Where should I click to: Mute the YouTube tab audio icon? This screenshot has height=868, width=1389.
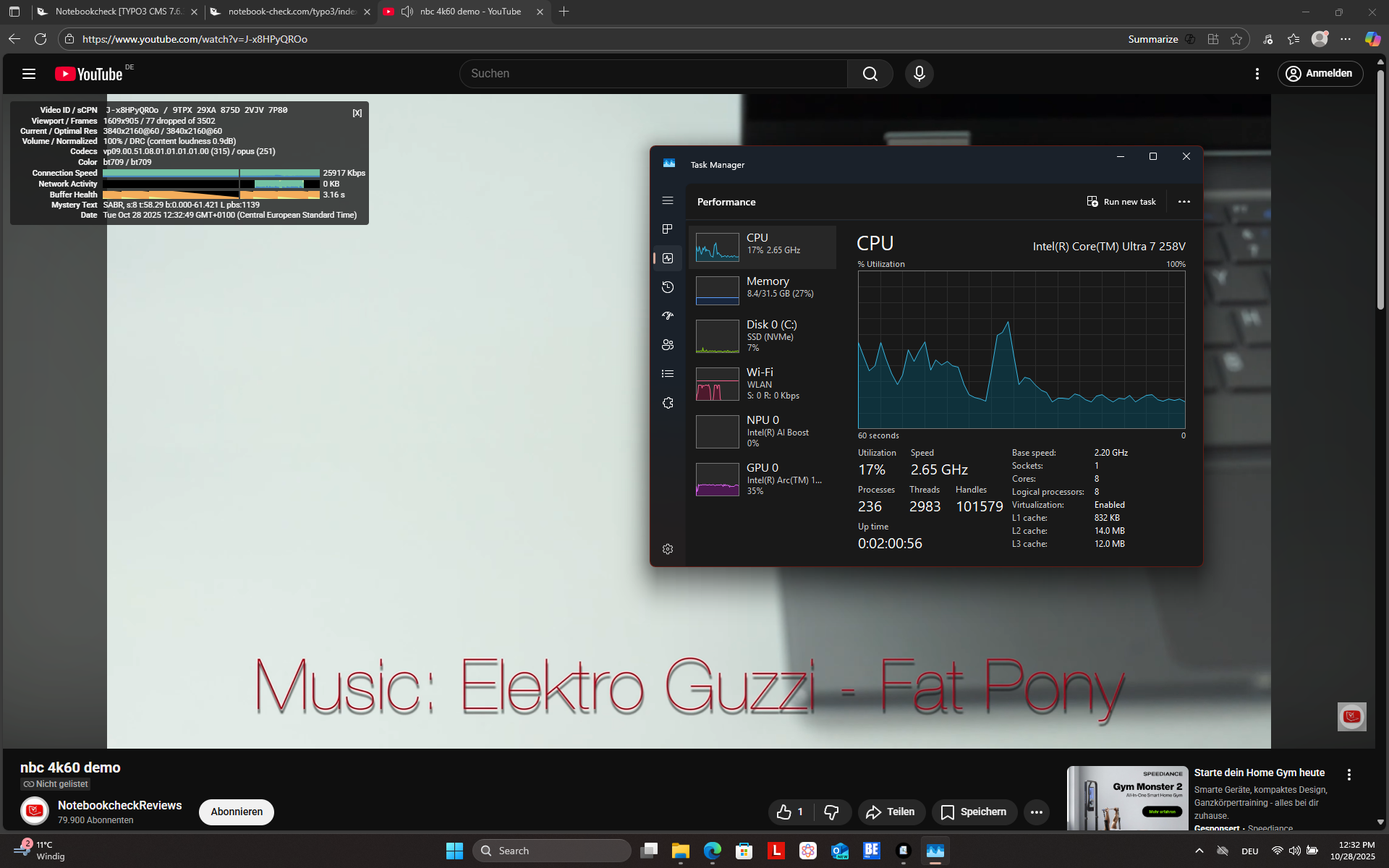(x=407, y=12)
